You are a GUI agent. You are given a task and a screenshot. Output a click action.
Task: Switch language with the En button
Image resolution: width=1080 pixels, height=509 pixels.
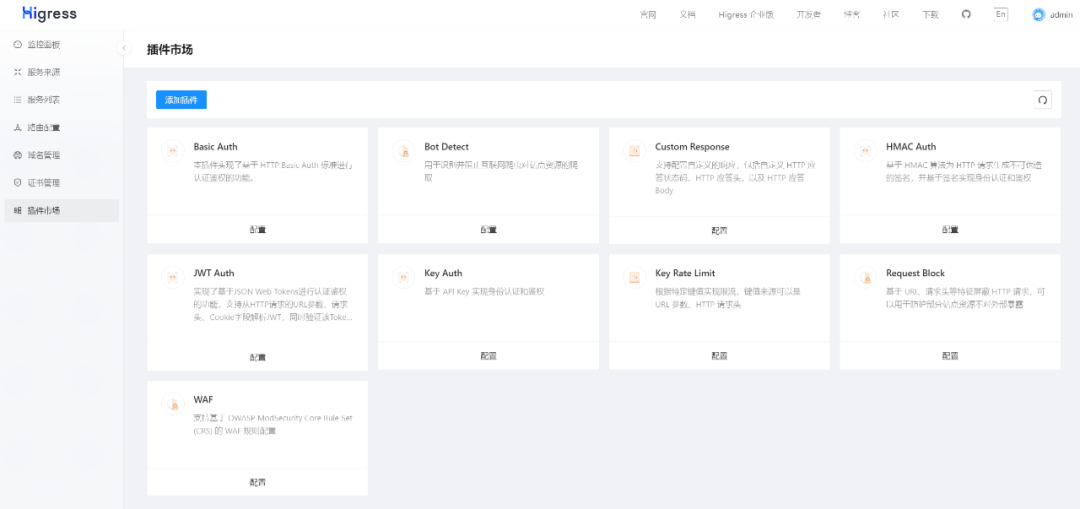1001,14
